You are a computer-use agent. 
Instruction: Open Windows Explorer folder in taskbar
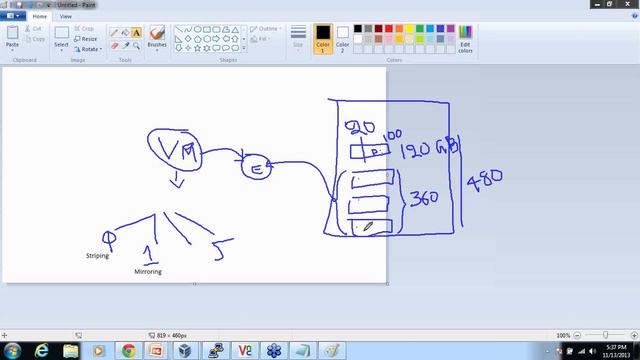71,351
